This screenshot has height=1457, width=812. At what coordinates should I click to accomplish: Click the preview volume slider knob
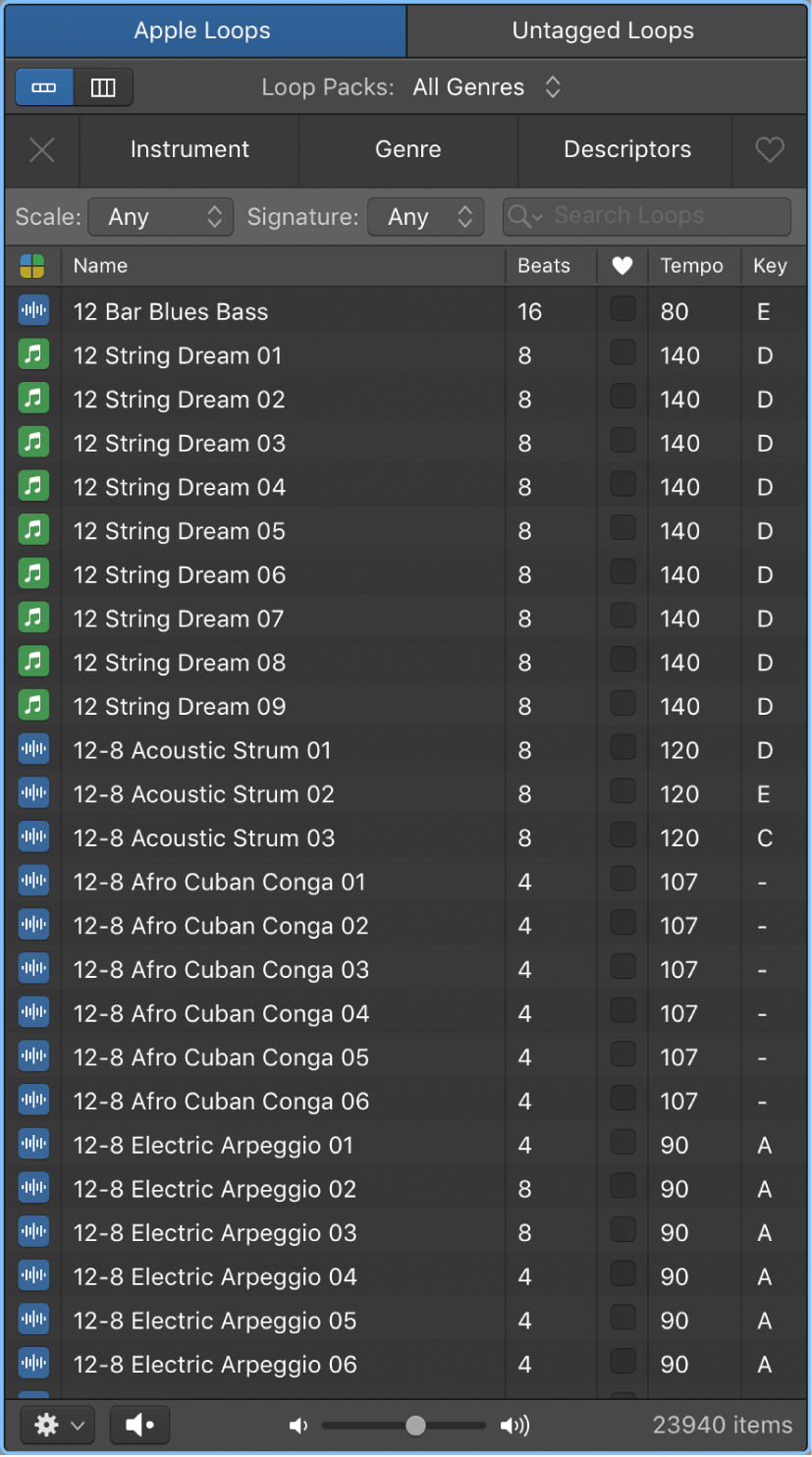pyautogui.click(x=415, y=1426)
